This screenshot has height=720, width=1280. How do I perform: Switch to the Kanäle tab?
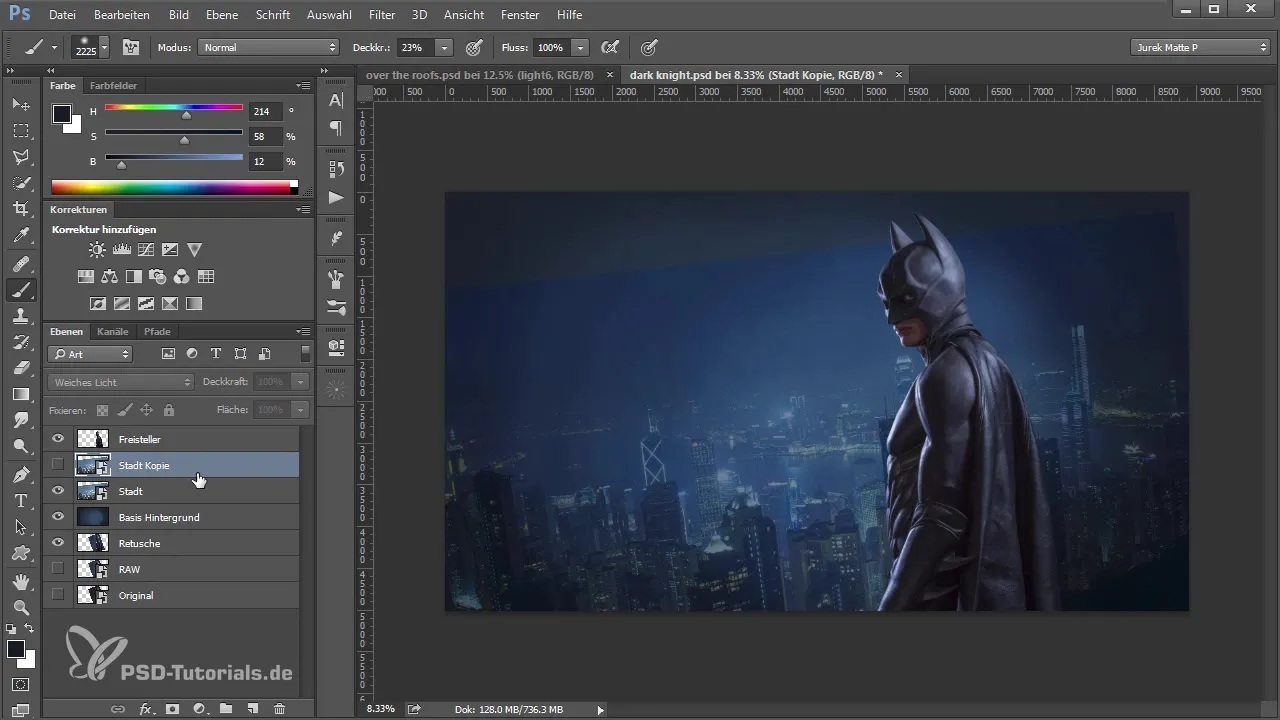pyautogui.click(x=113, y=331)
